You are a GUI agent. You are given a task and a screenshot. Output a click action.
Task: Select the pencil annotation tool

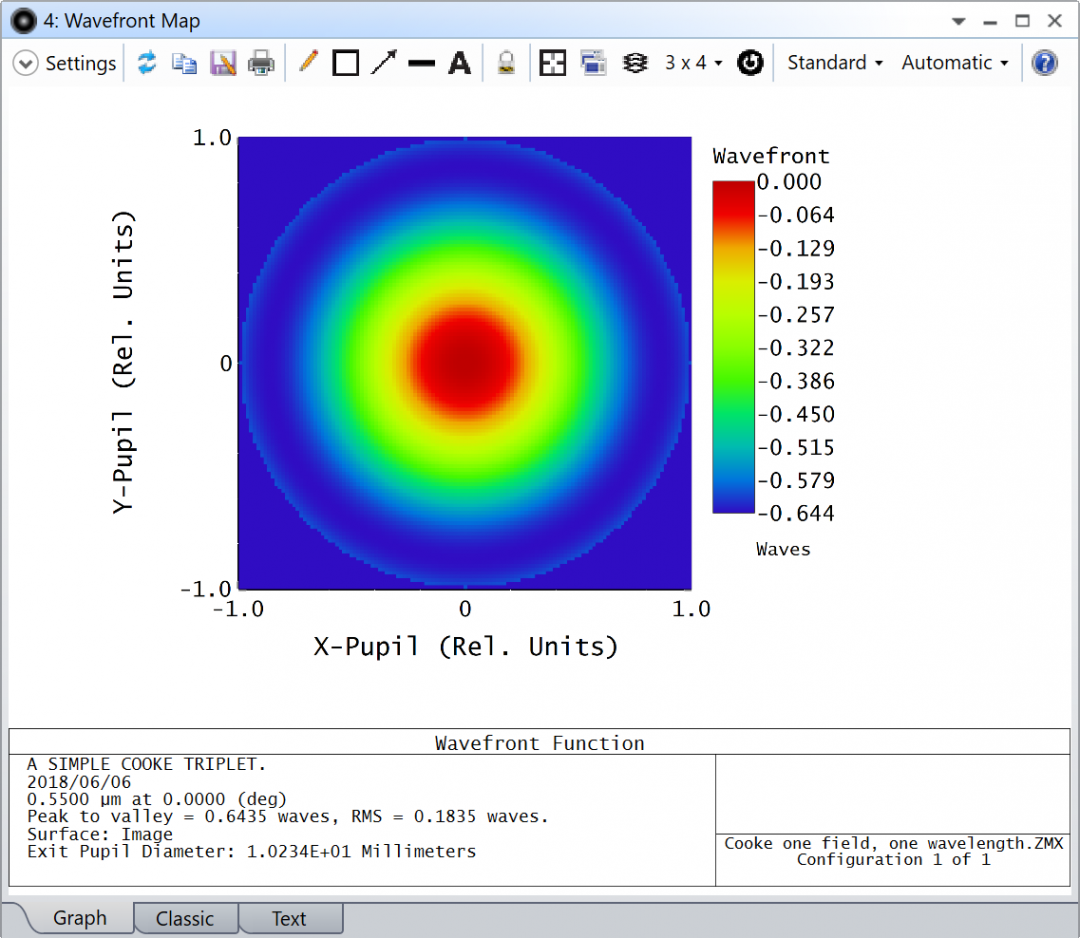click(308, 63)
